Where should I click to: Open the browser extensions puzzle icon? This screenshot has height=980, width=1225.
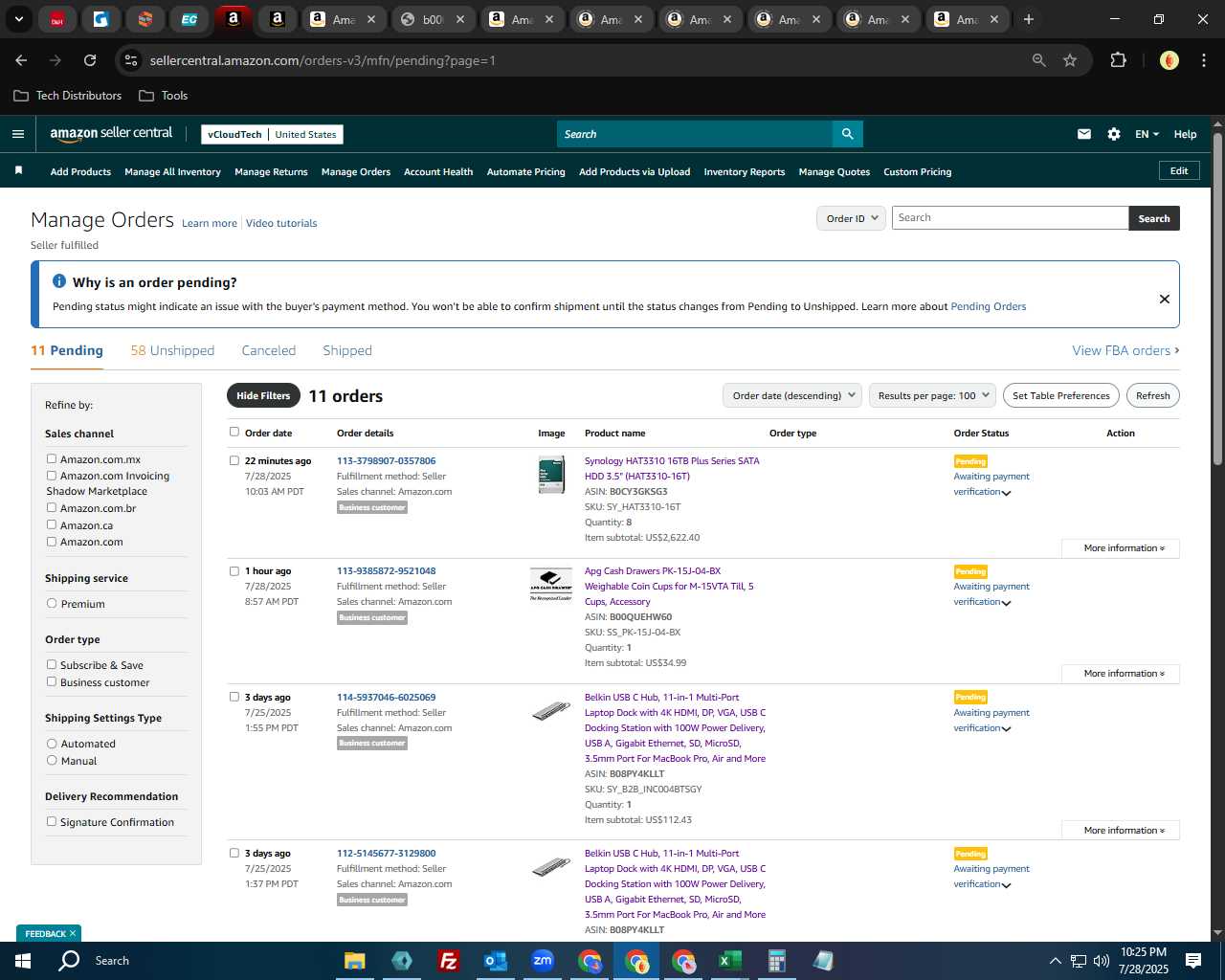tap(1118, 60)
